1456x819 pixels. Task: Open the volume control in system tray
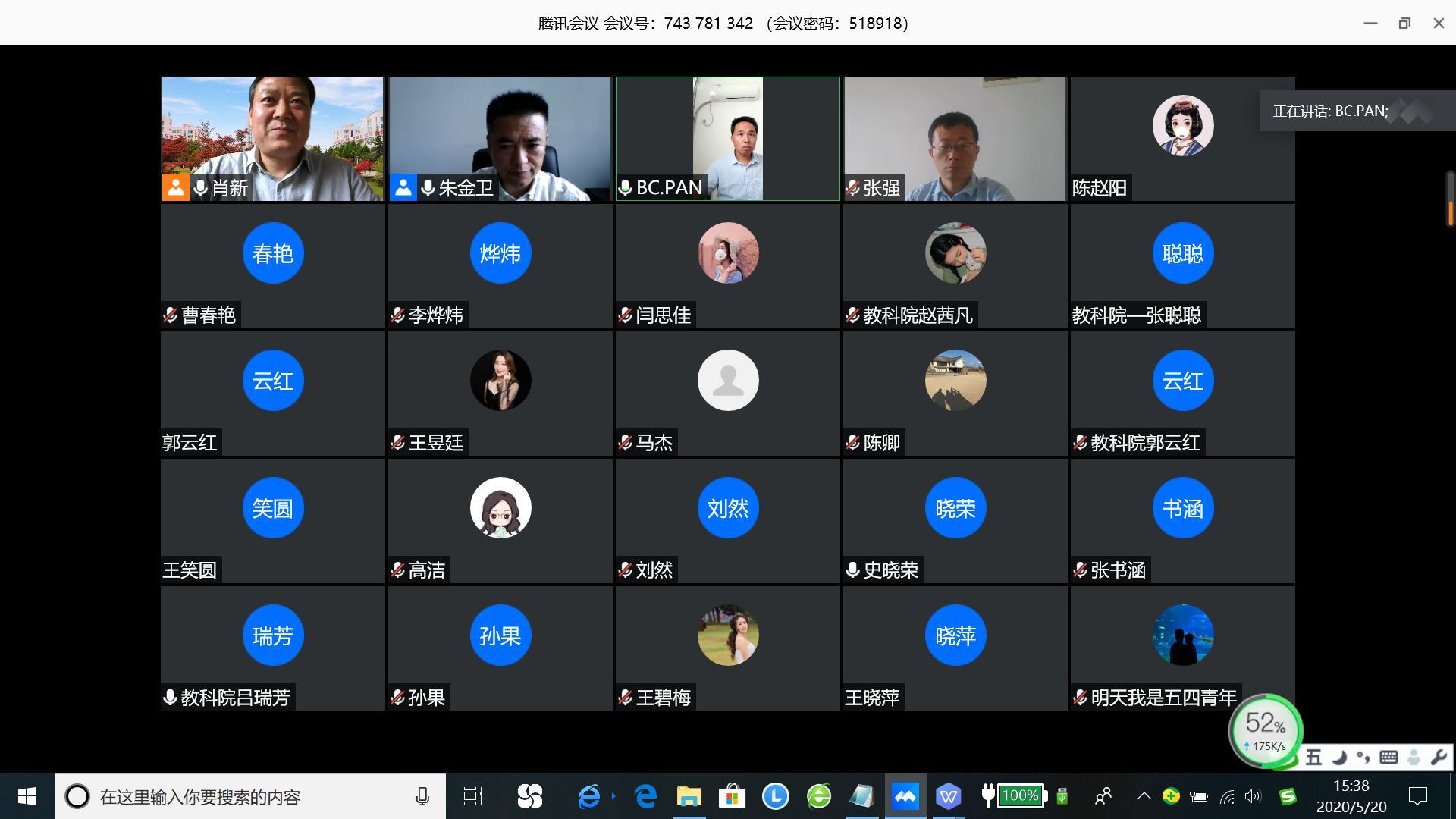[1252, 796]
